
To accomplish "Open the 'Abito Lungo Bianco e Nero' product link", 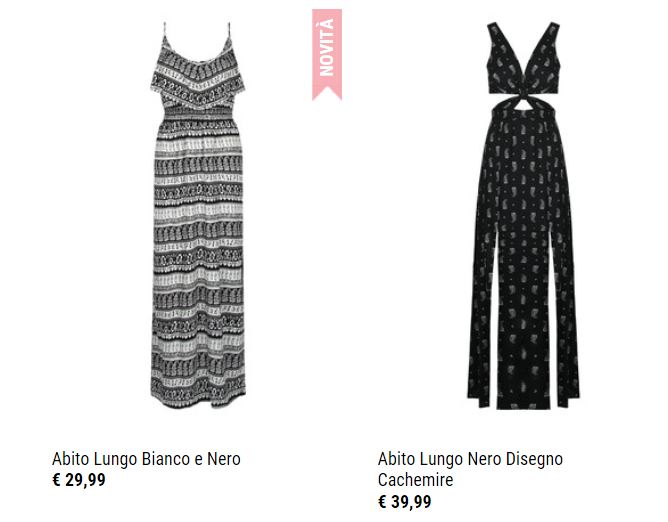I will click(146, 459).
